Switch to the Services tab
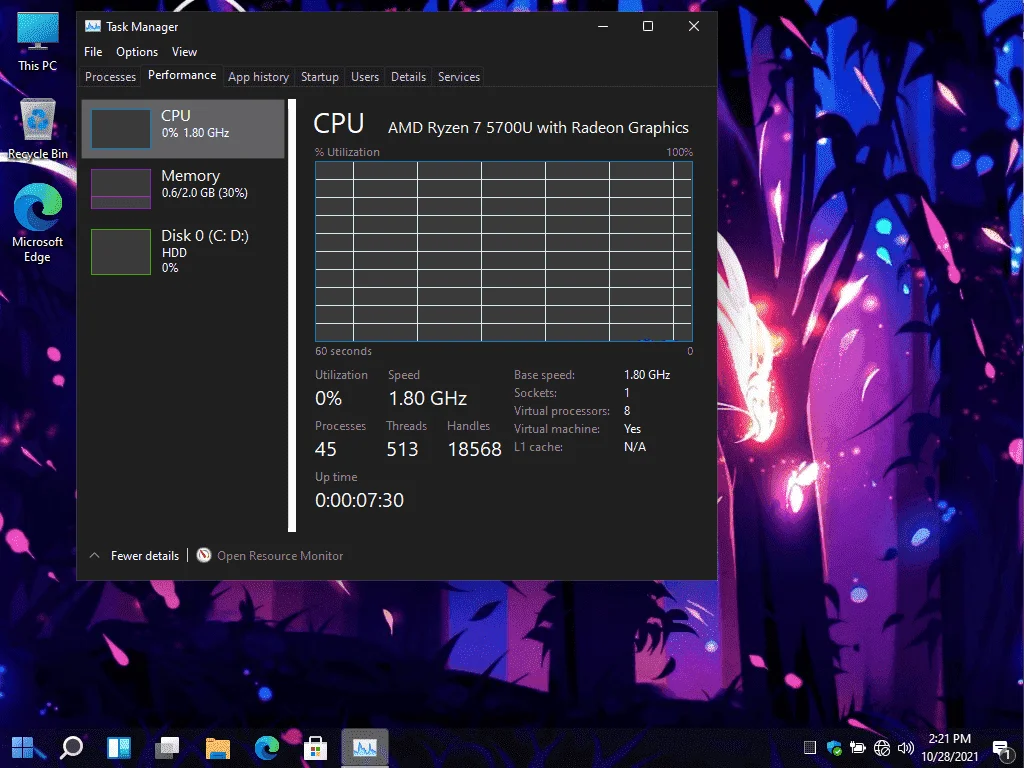 point(459,76)
